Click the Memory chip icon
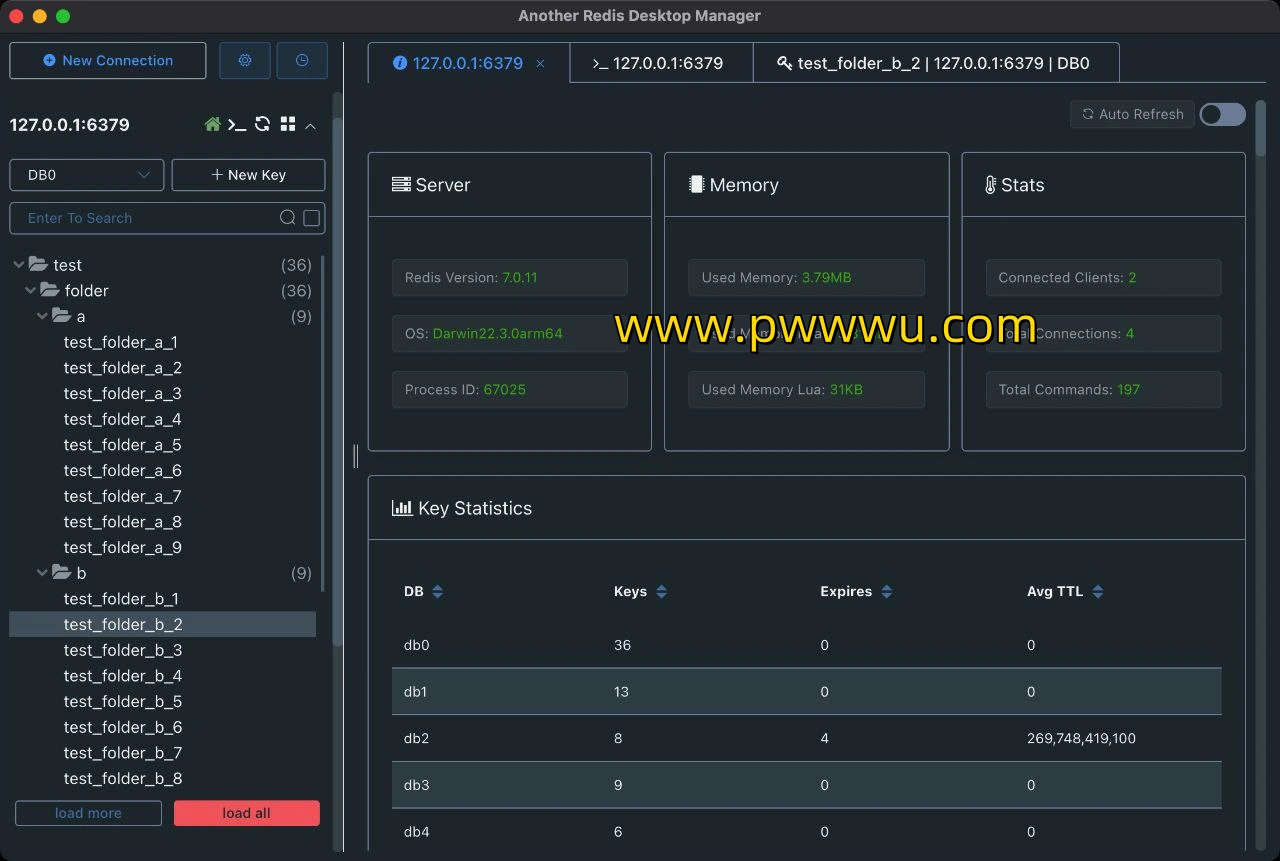The height and width of the screenshot is (861, 1280). coord(696,185)
